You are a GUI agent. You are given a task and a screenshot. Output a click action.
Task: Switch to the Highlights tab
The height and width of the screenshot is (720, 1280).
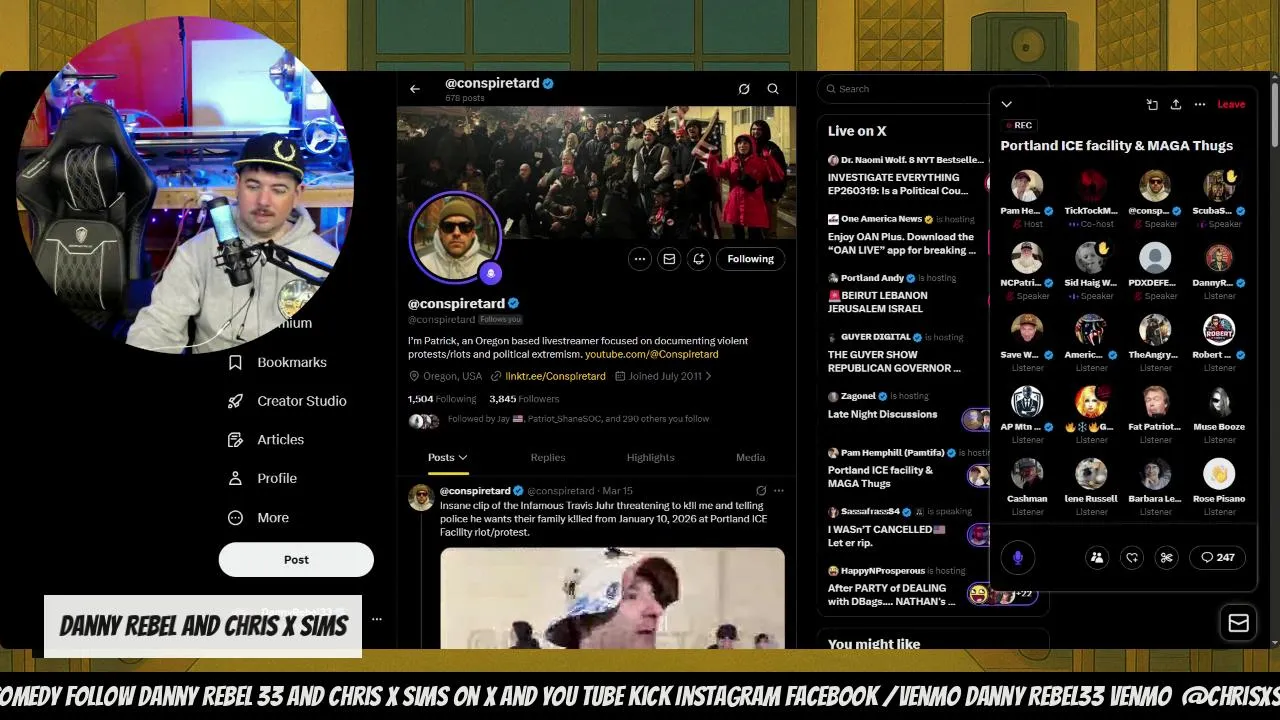[650, 457]
